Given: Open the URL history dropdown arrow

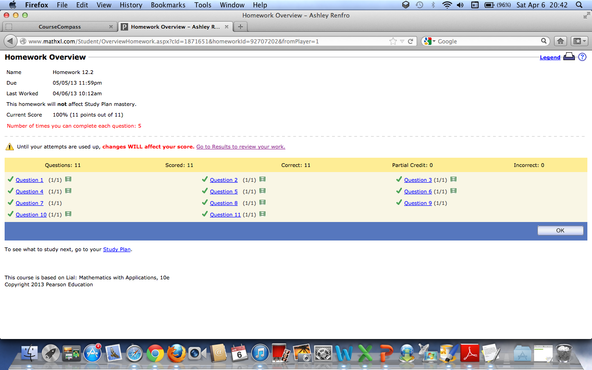Looking at the screenshot, I should click(x=402, y=41).
